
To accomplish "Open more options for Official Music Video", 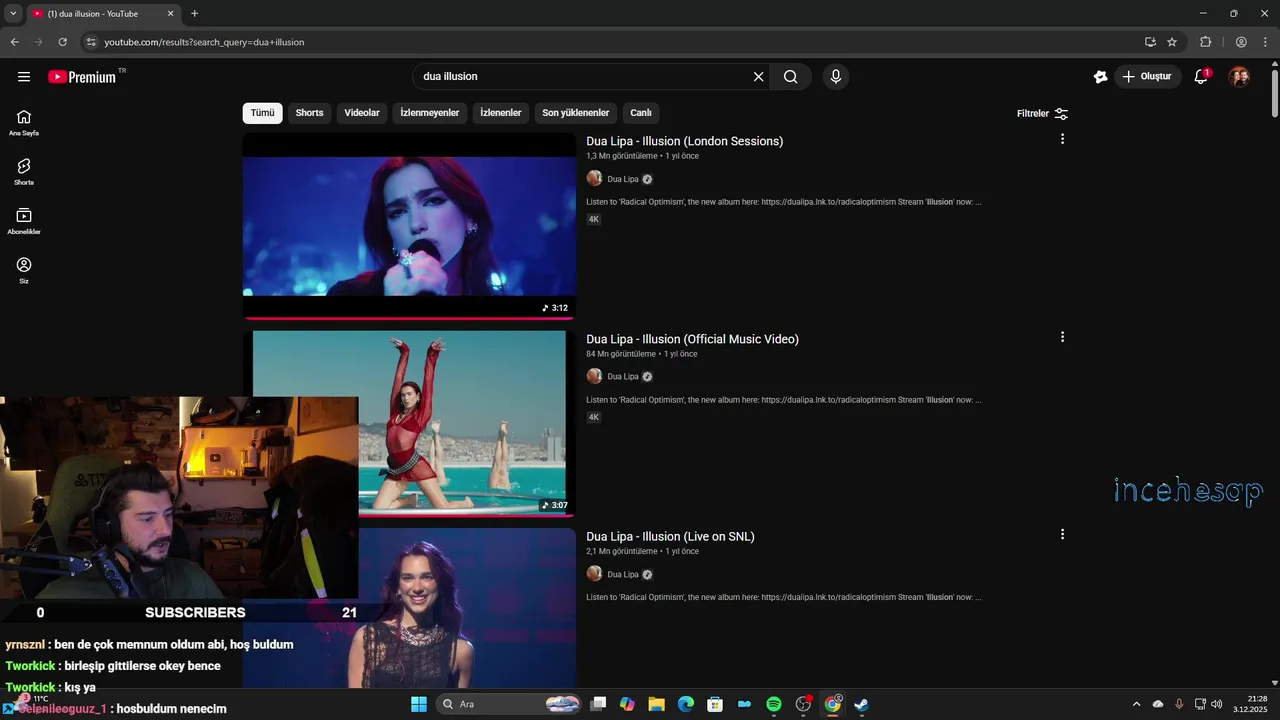I will 1062,337.
